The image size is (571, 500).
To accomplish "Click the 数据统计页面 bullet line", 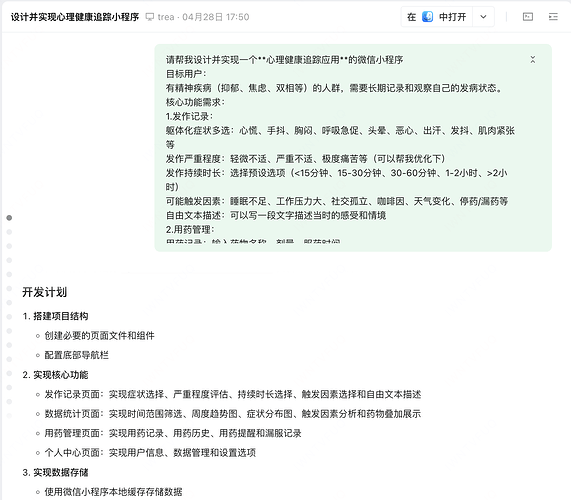I will pos(233,414).
